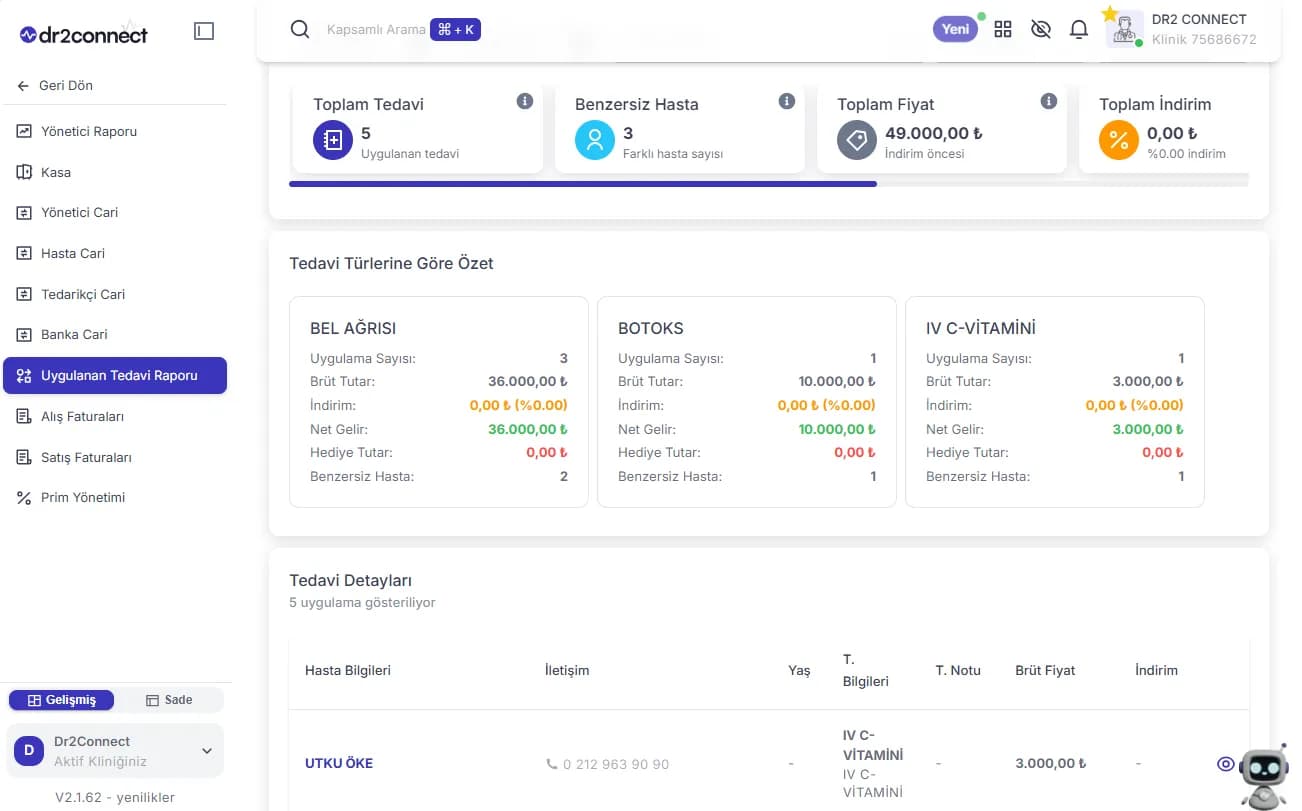Click the search magnifier icon
1302x811 pixels.
point(300,29)
